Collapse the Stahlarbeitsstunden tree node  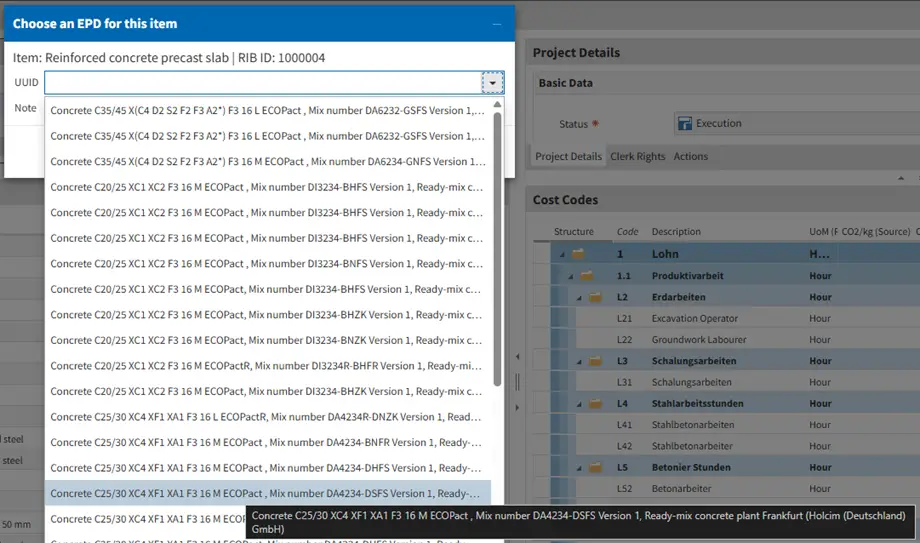tap(579, 404)
